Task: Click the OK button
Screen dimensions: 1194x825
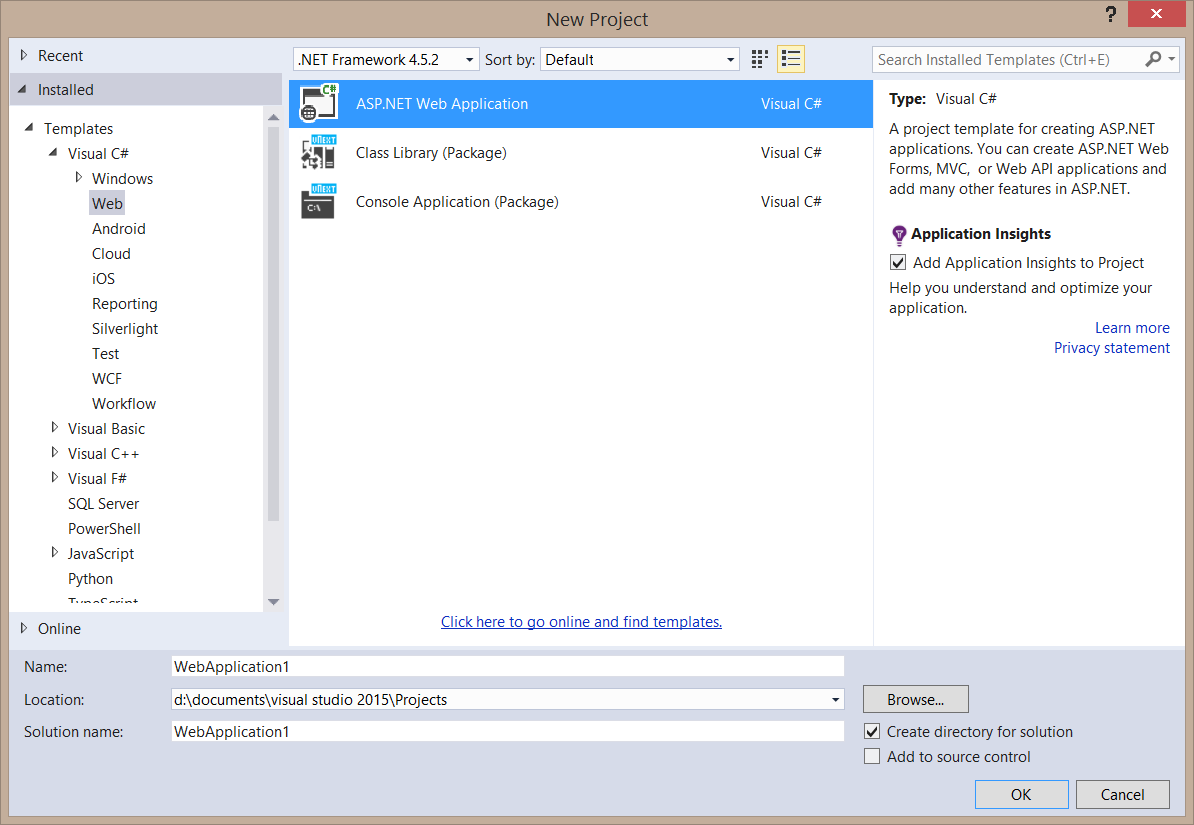Action: pos(1021,795)
